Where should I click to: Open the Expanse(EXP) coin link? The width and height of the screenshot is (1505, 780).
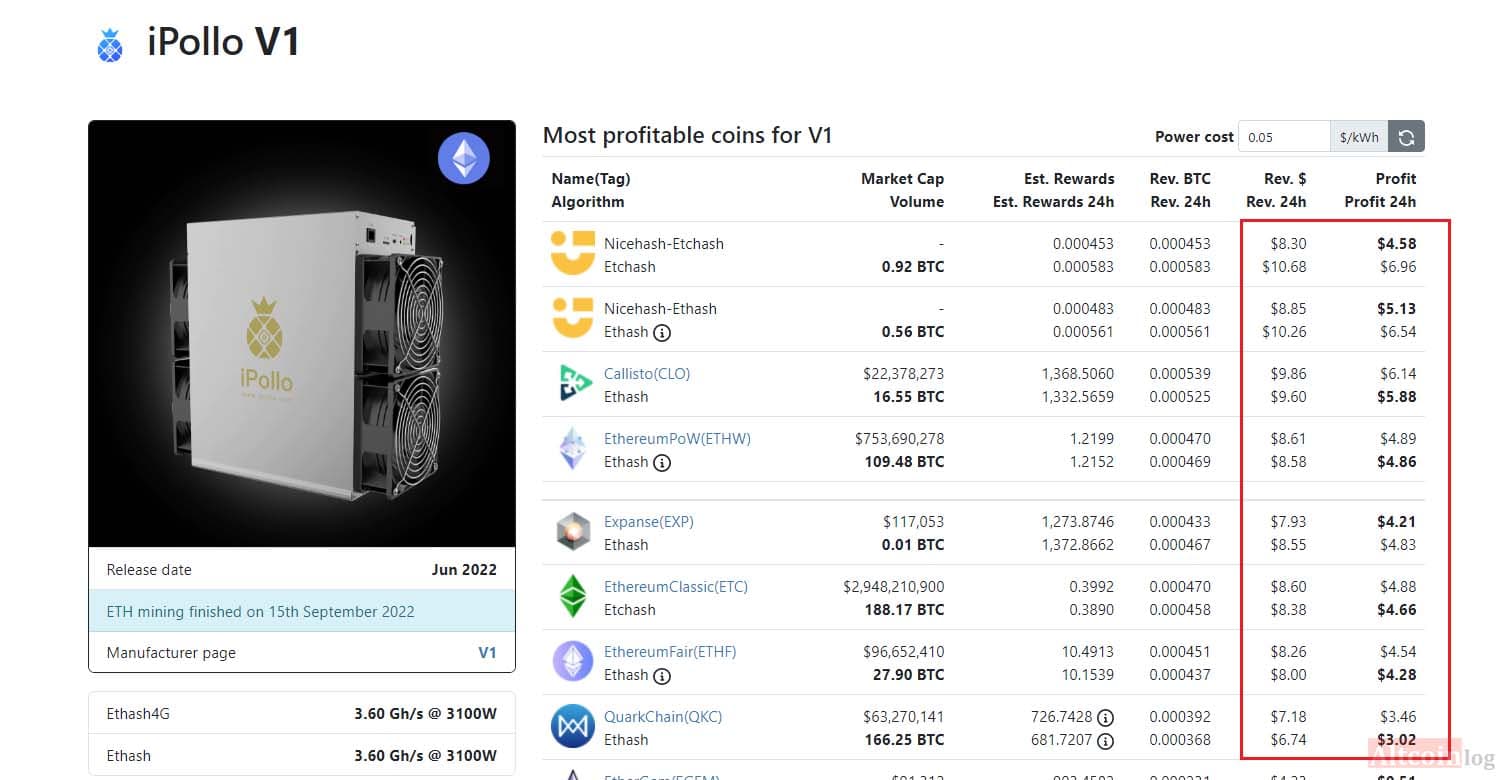point(649,522)
